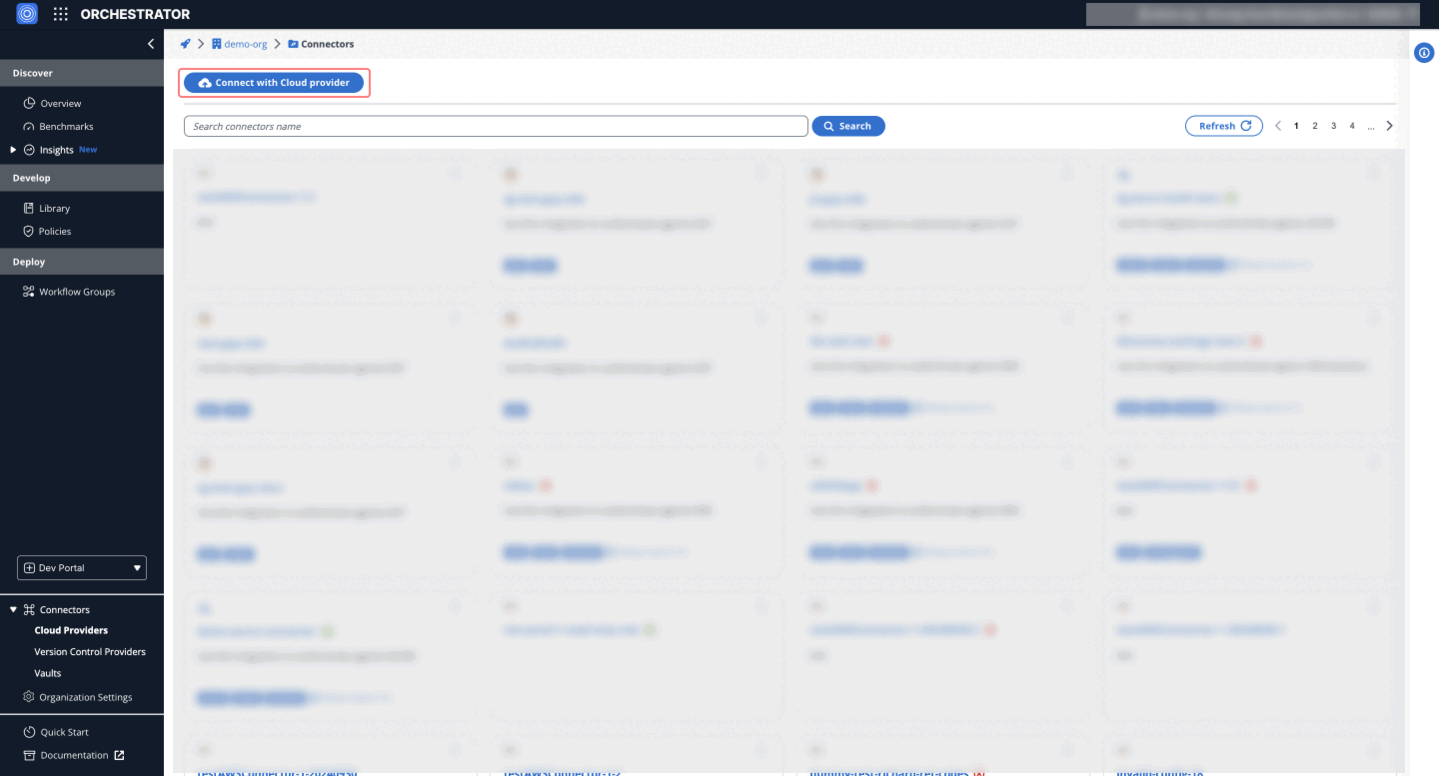Viewport: 1439px width, 776px height.
Task: Expand the Insights tree arrow
Action: click(x=14, y=150)
